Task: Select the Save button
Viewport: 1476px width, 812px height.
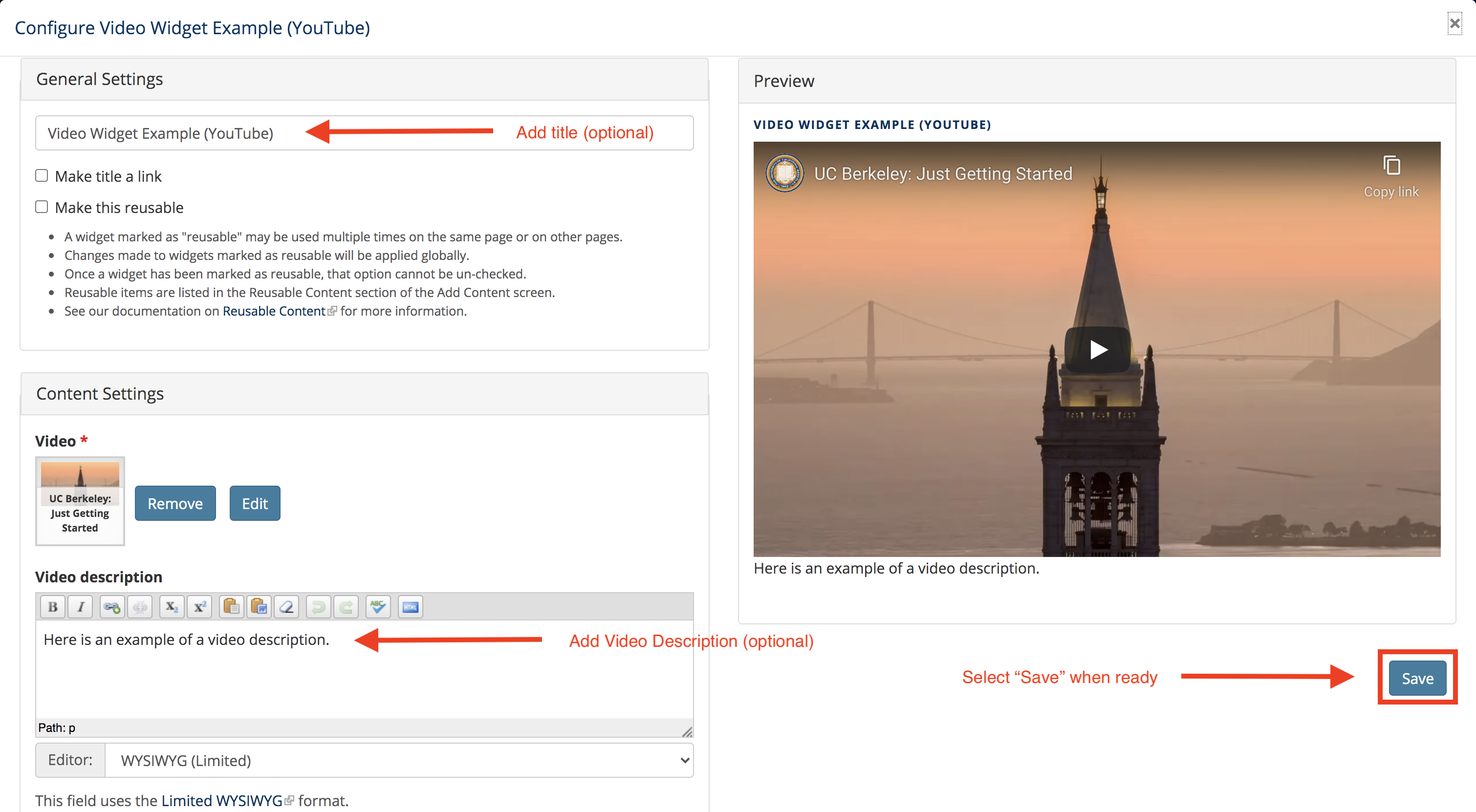Action: point(1417,678)
